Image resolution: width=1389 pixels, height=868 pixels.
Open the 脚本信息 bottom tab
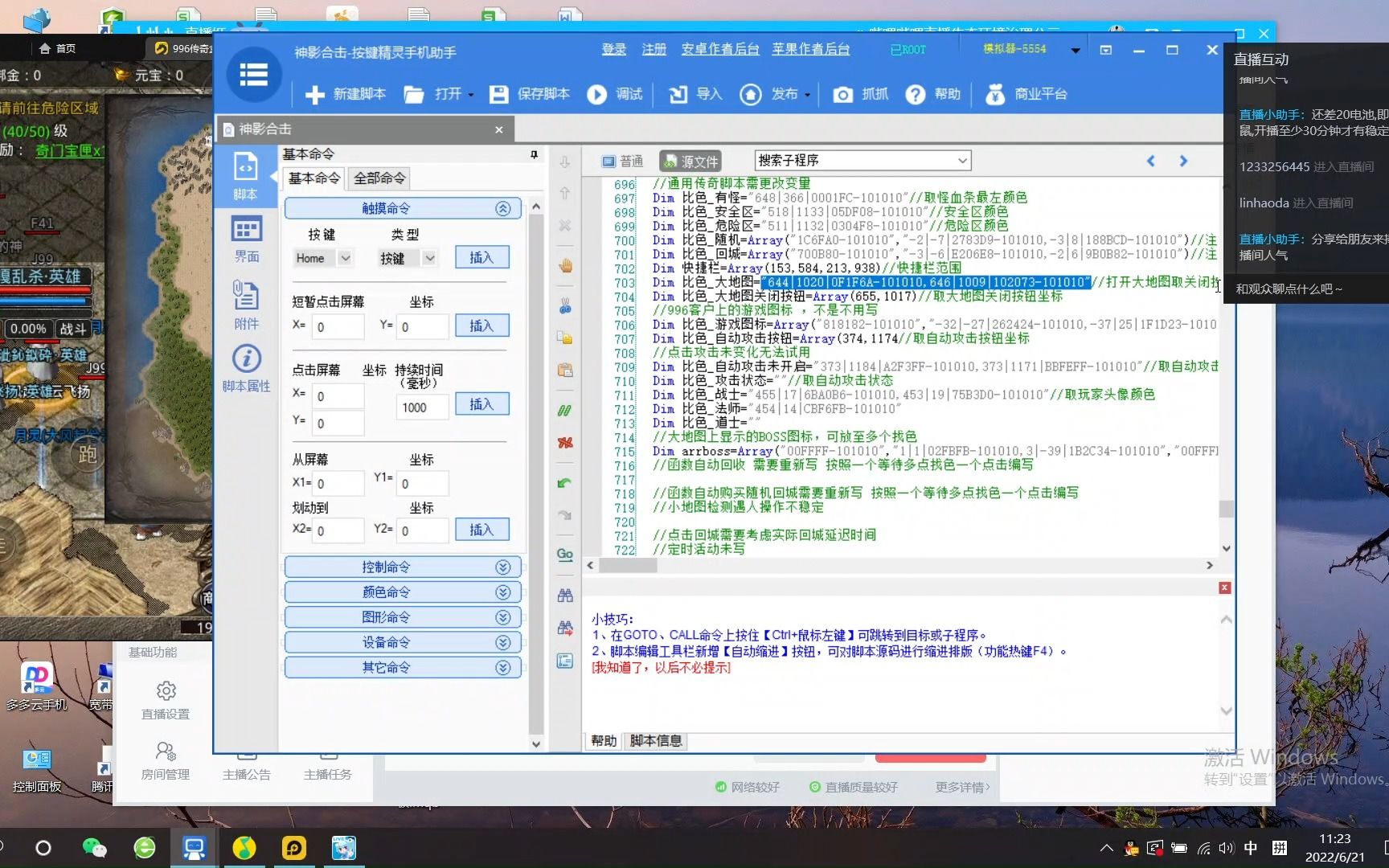(656, 741)
